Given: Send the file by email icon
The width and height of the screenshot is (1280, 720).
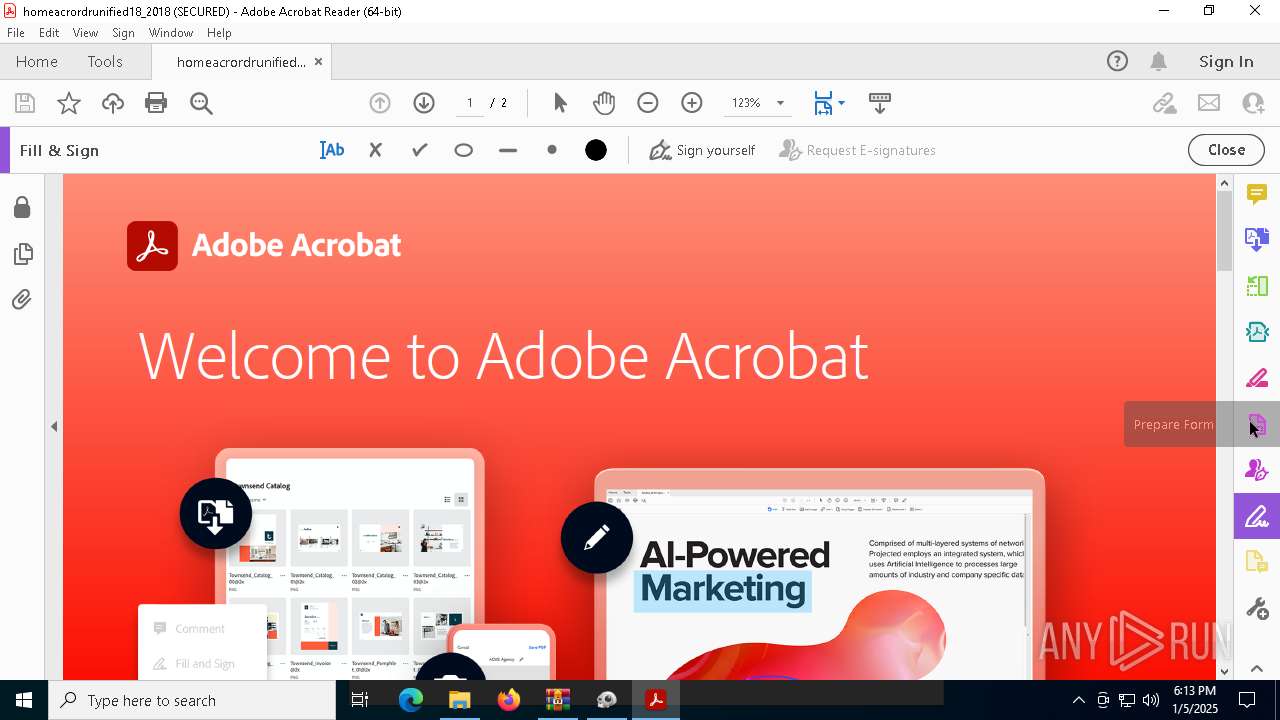Looking at the screenshot, I should pyautogui.click(x=1209, y=103).
